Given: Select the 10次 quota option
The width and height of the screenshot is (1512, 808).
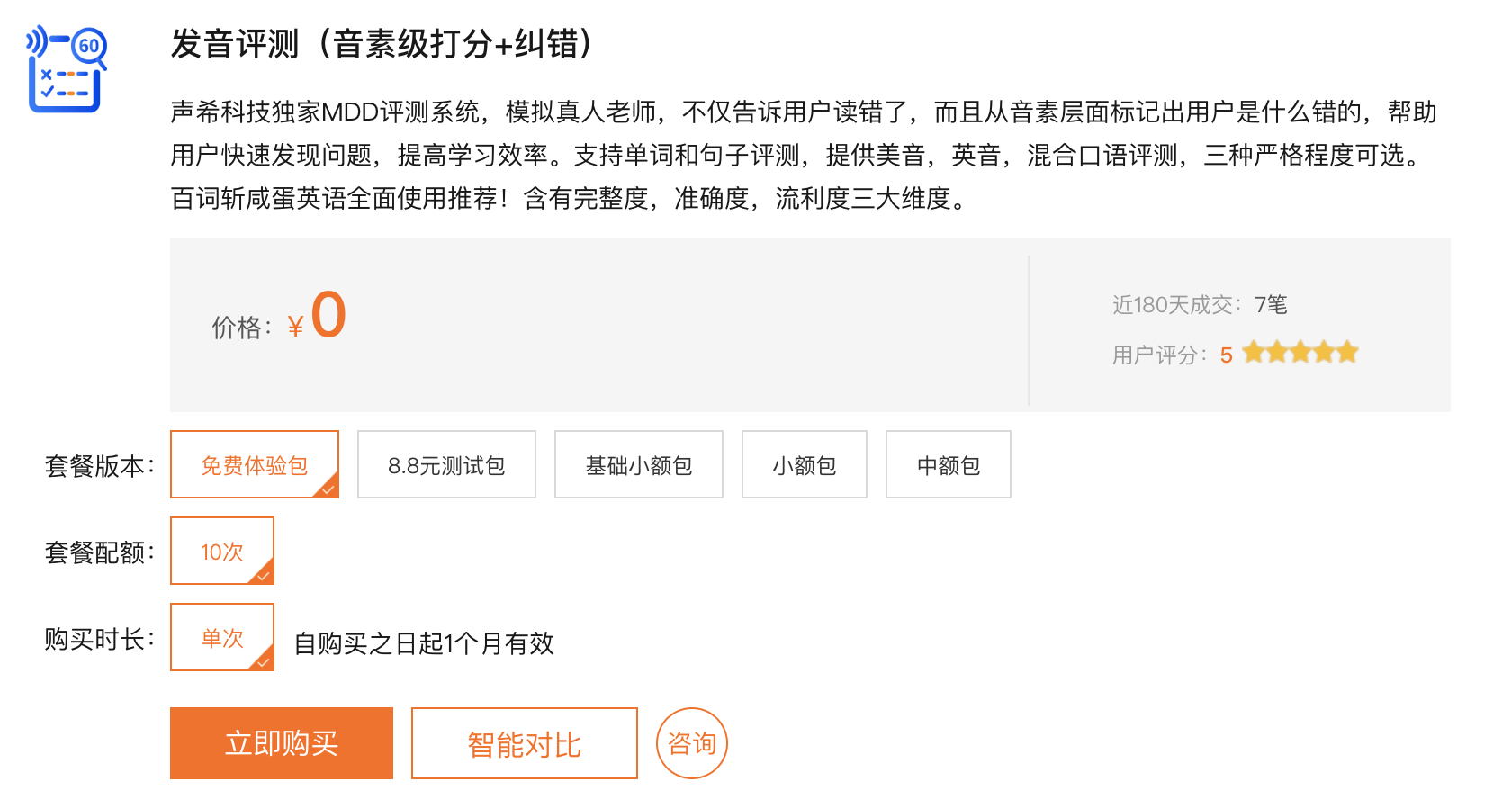Looking at the screenshot, I should pyautogui.click(x=221, y=552).
